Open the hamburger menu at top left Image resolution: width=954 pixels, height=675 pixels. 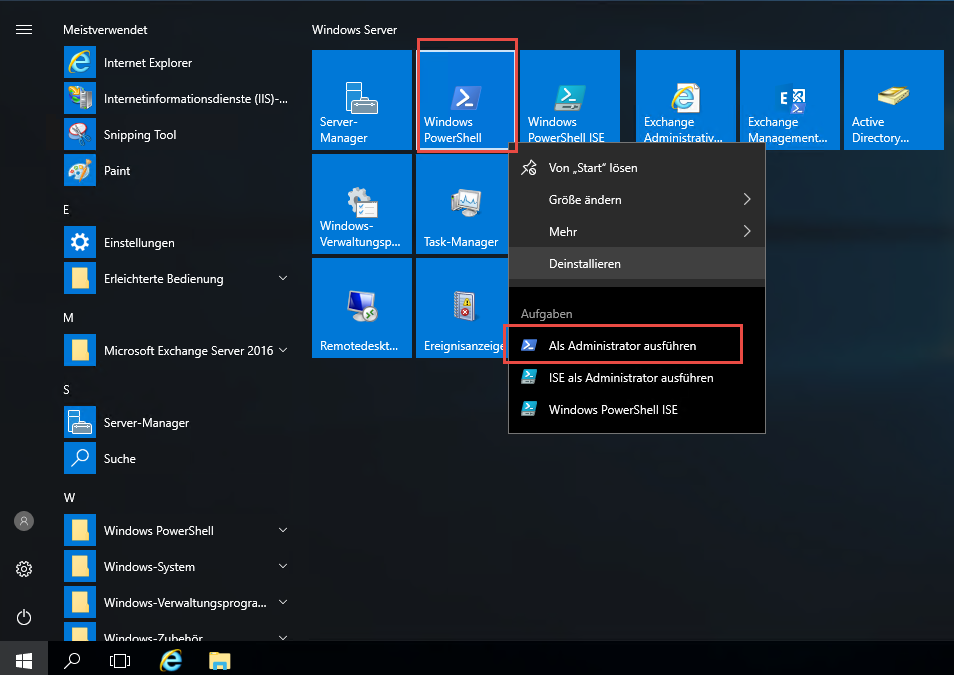pyautogui.click(x=24, y=30)
